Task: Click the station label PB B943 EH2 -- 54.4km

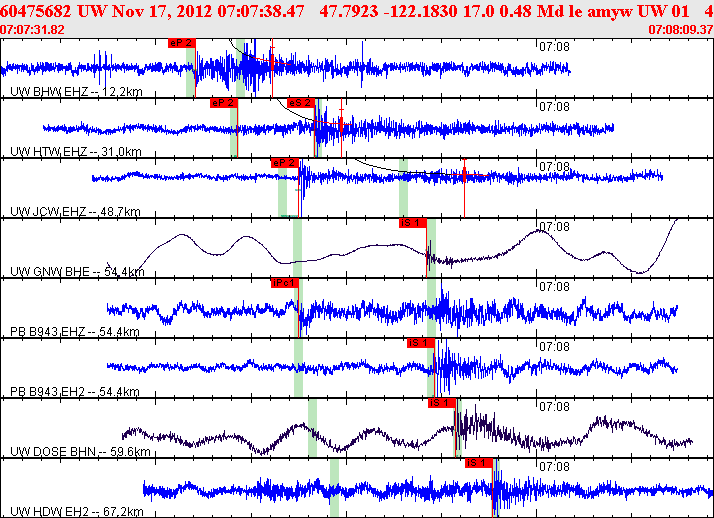Action: point(75,392)
